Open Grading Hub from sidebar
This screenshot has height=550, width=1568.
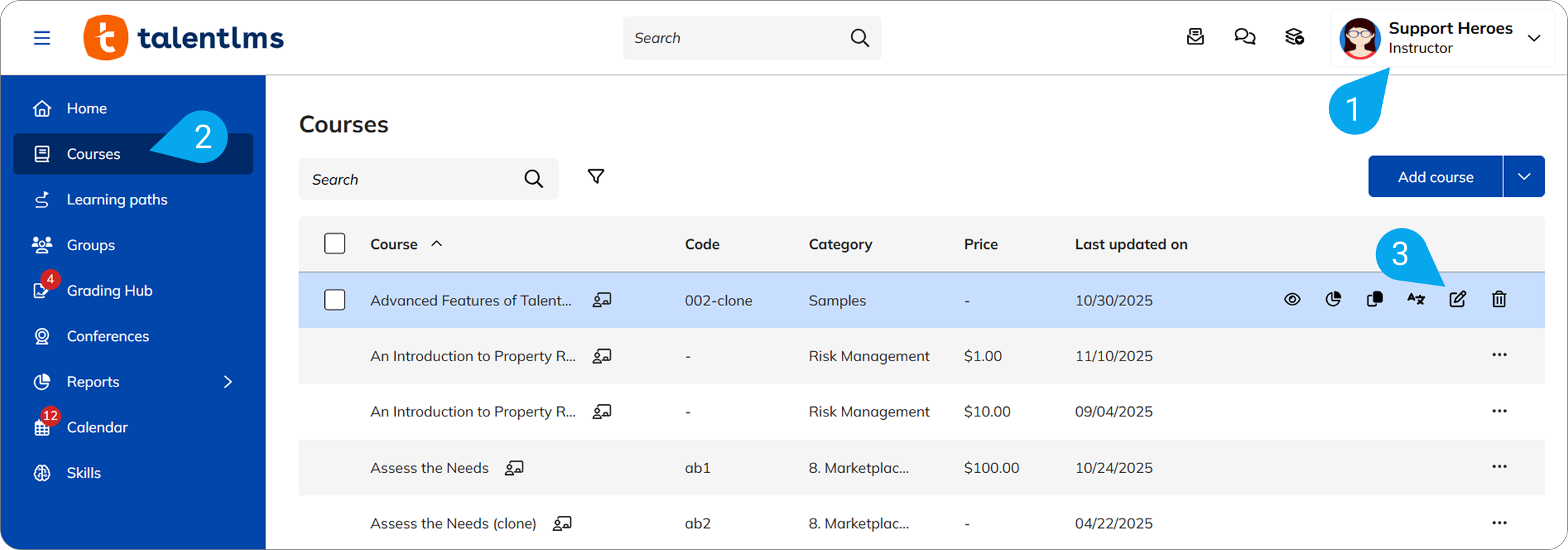pyautogui.click(x=109, y=290)
